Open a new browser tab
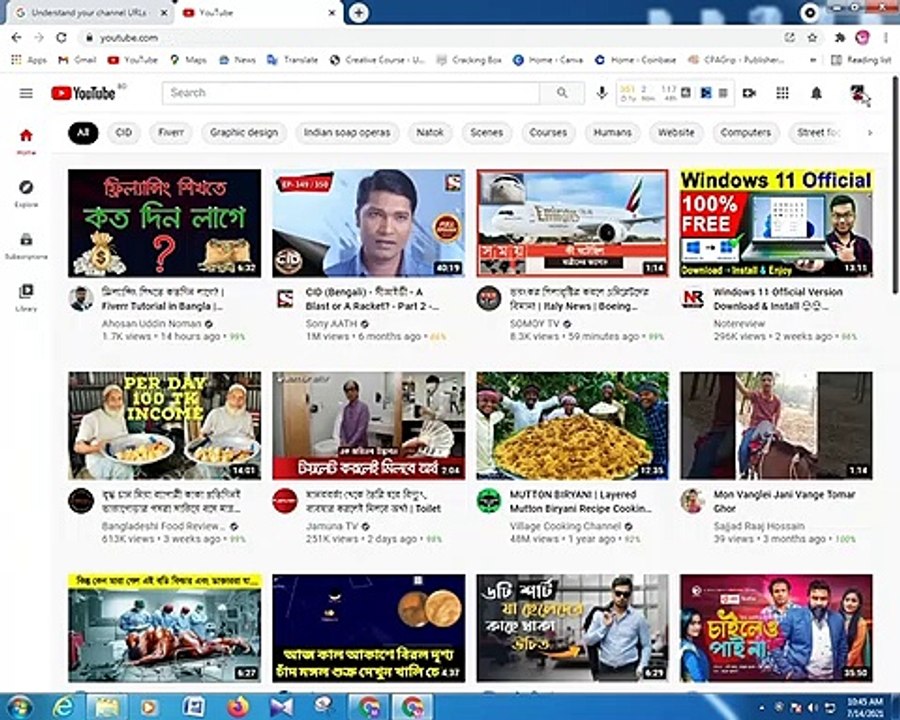The image size is (900, 720). pyautogui.click(x=358, y=13)
